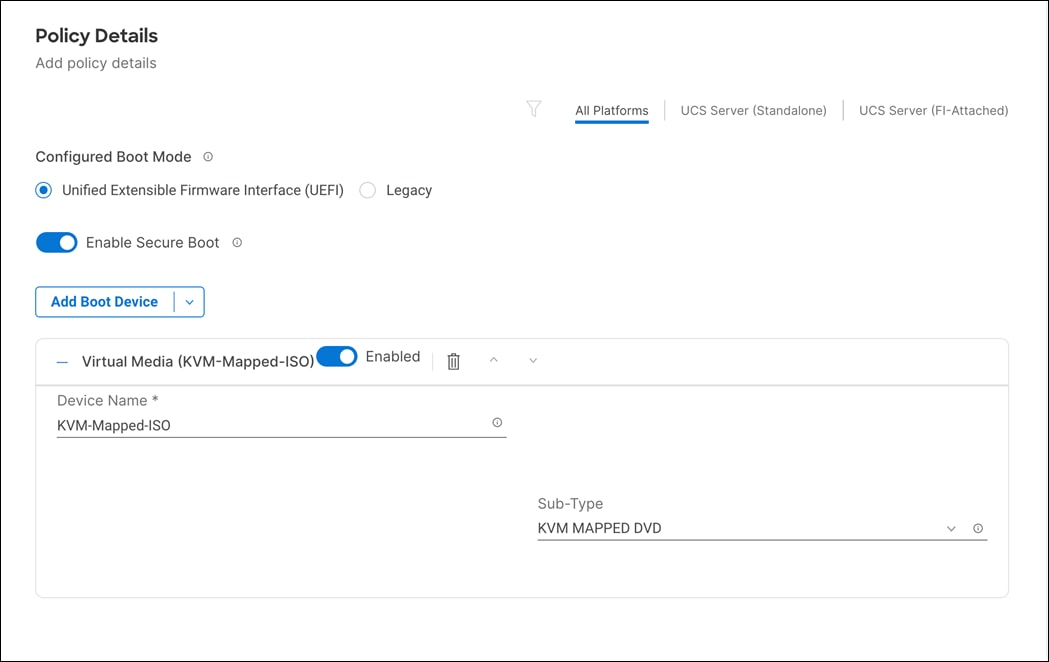
Task: Select the All Platforms tab
Action: (x=611, y=110)
